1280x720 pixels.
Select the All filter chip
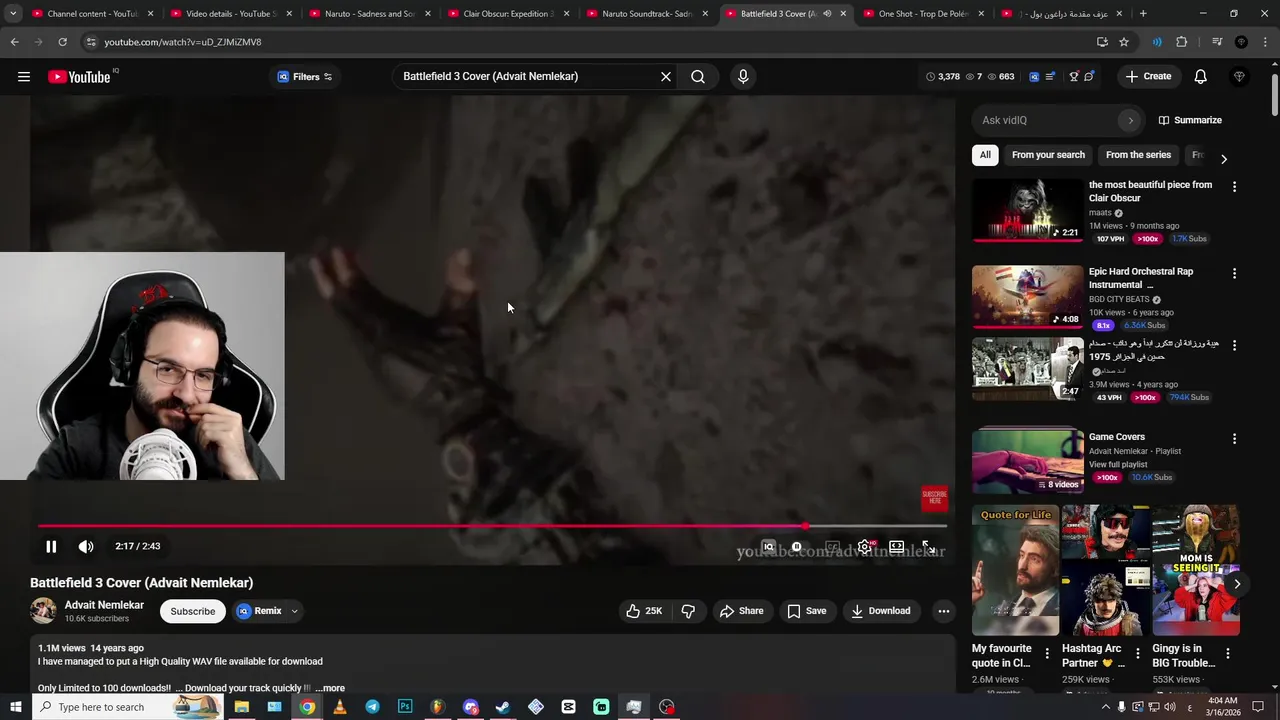coord(985,155)
